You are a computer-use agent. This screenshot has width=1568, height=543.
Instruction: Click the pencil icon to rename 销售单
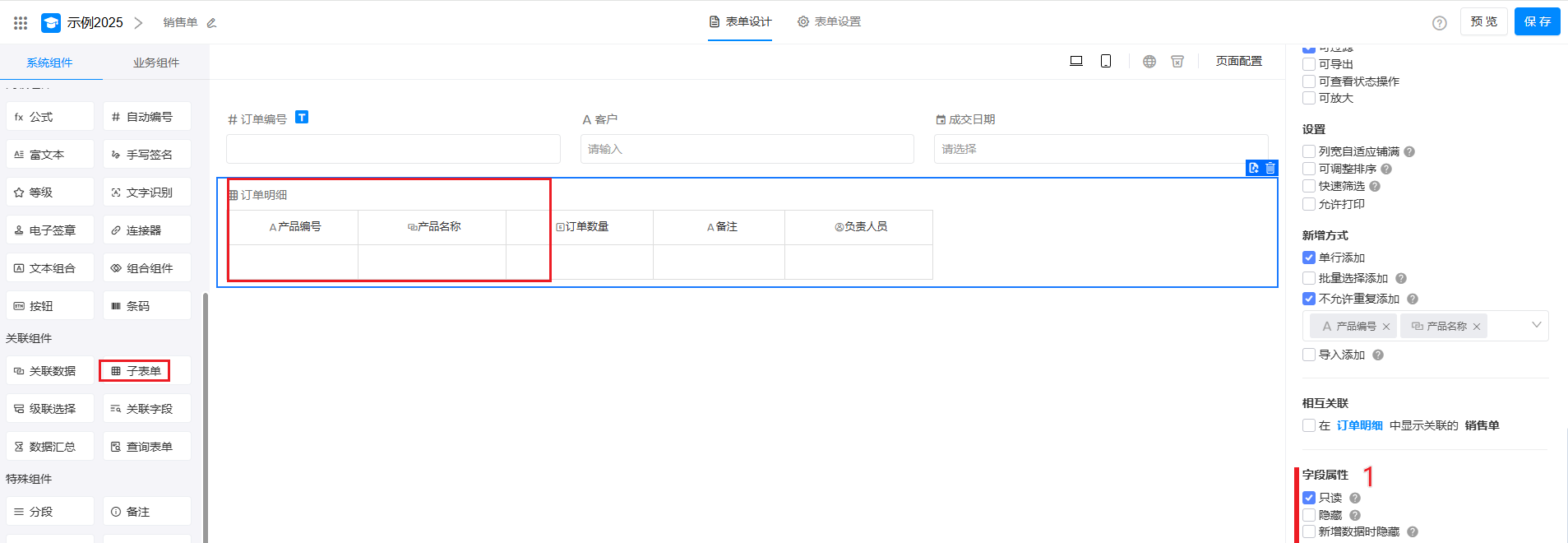(211, 23)
